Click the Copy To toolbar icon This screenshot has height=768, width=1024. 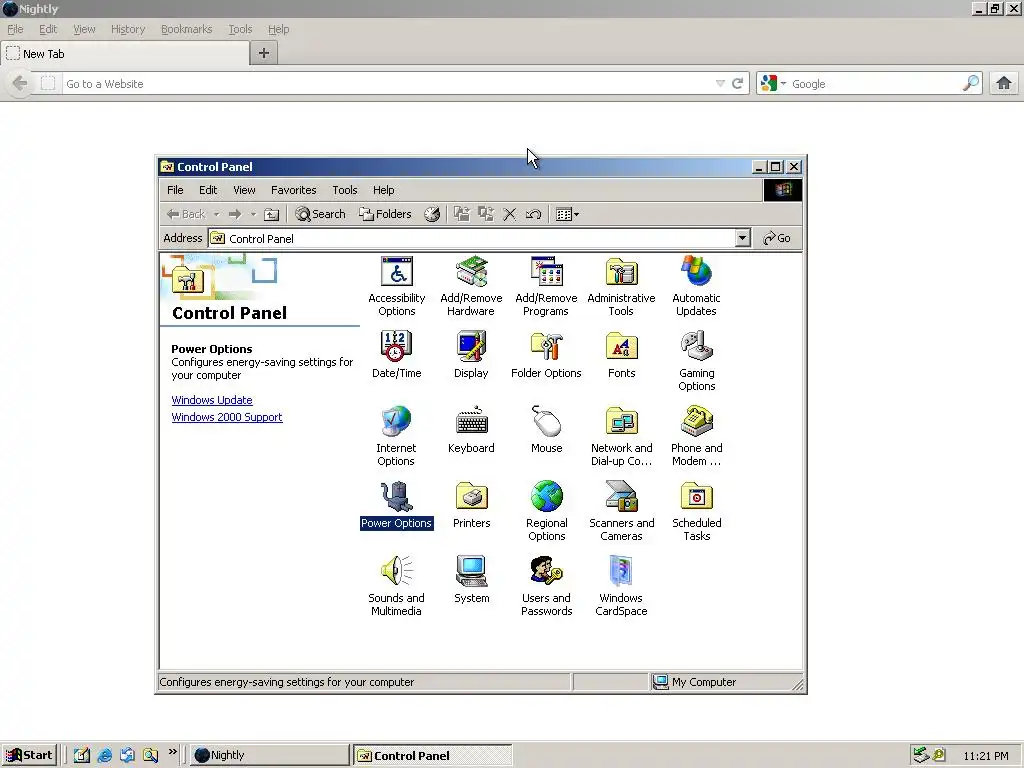[485, 214]
